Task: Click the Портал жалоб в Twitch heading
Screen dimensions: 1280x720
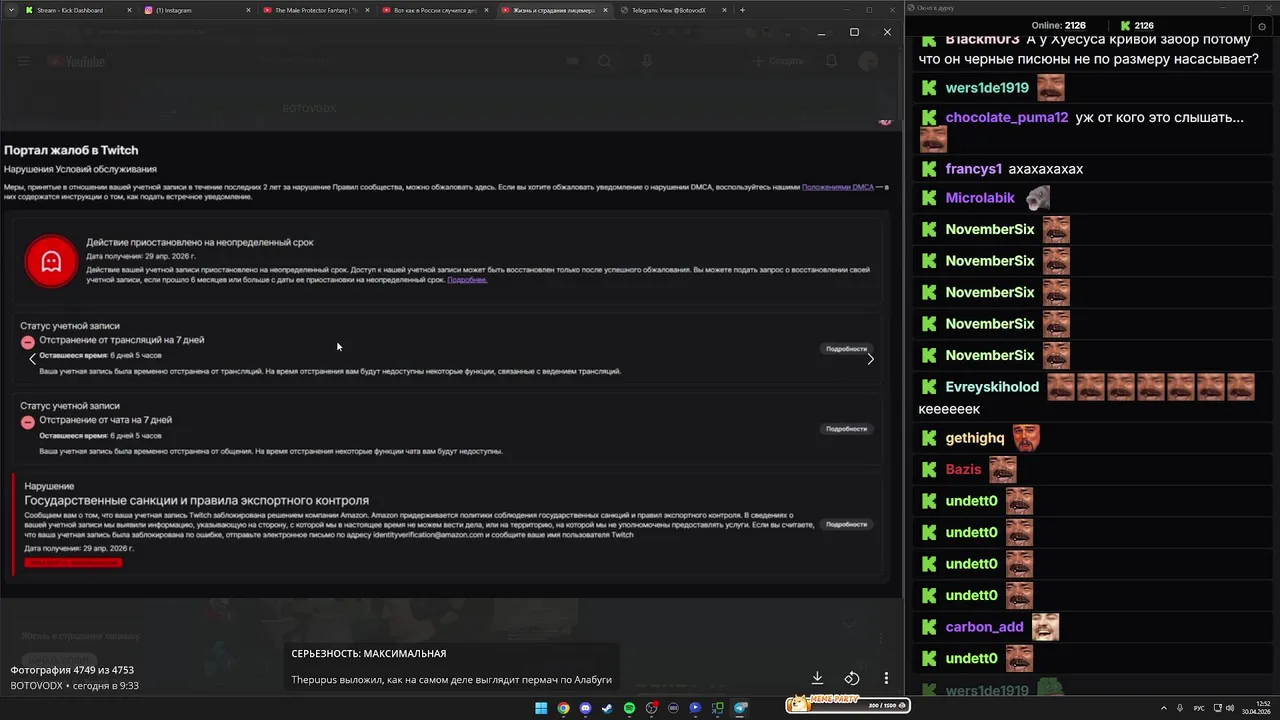Action: click(71, 150)
